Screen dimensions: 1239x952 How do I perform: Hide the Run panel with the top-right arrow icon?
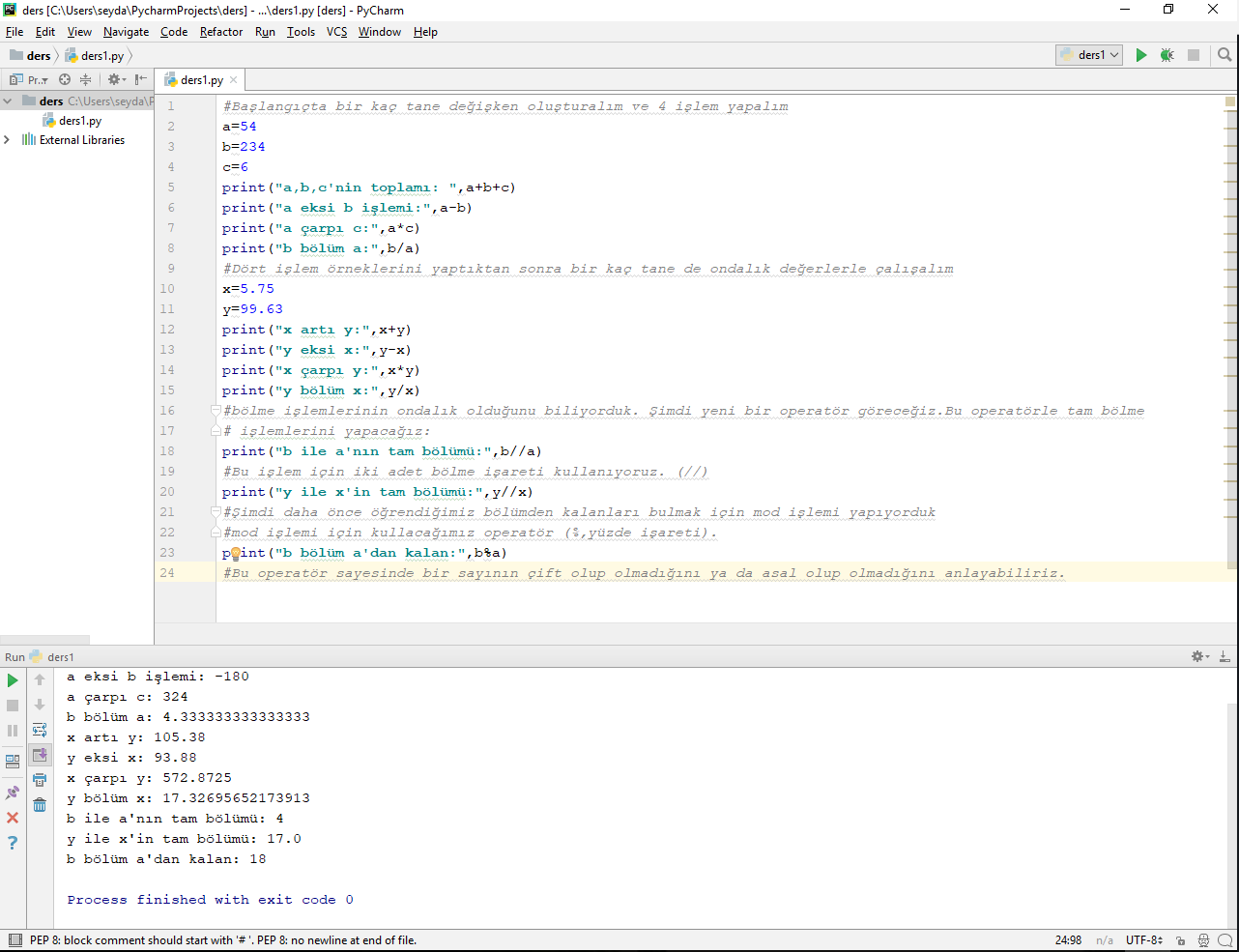pyautogui.click(x=1225, y=656)
